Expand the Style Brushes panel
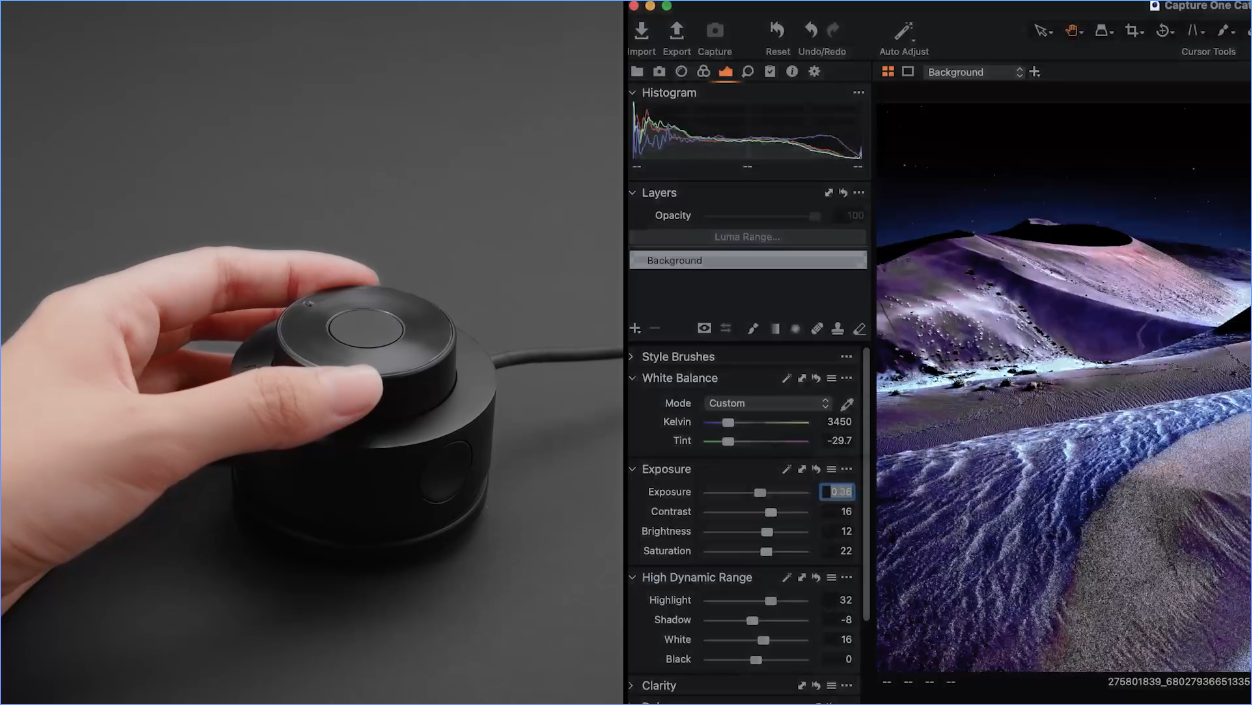The height and width of the screenshot is (705, 1252). (x=632, y=357)
